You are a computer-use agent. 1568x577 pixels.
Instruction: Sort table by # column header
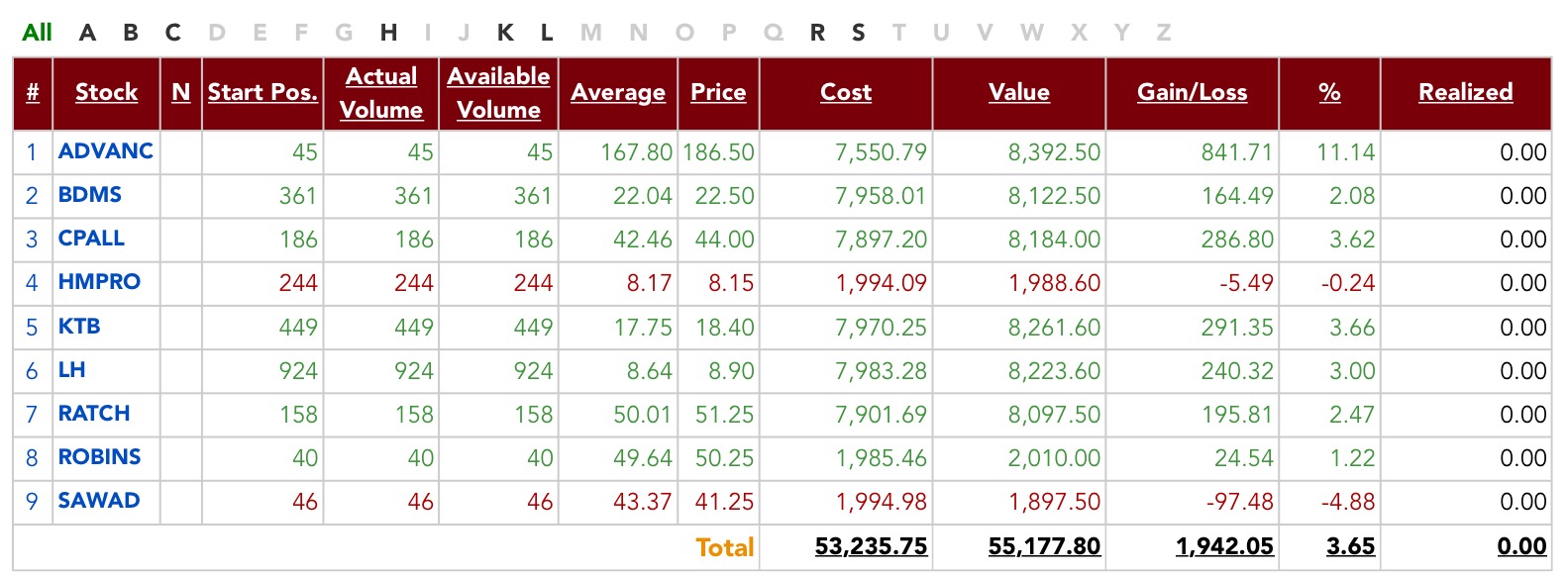pyautogui.click(x=33, y=92)
